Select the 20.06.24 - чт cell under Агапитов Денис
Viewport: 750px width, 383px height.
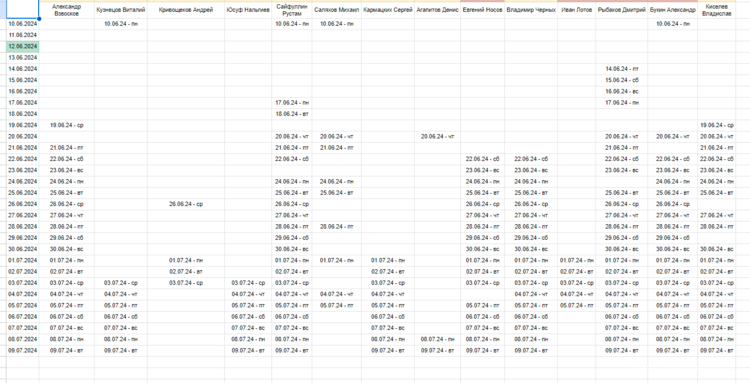(438, 137)
